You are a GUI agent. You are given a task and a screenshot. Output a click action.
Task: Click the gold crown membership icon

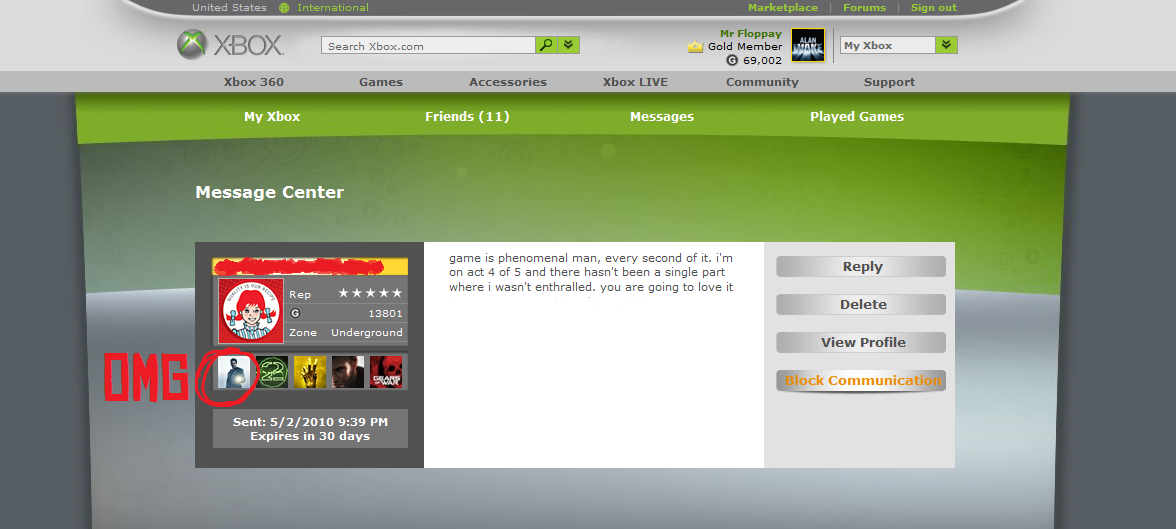coord(695,47)
